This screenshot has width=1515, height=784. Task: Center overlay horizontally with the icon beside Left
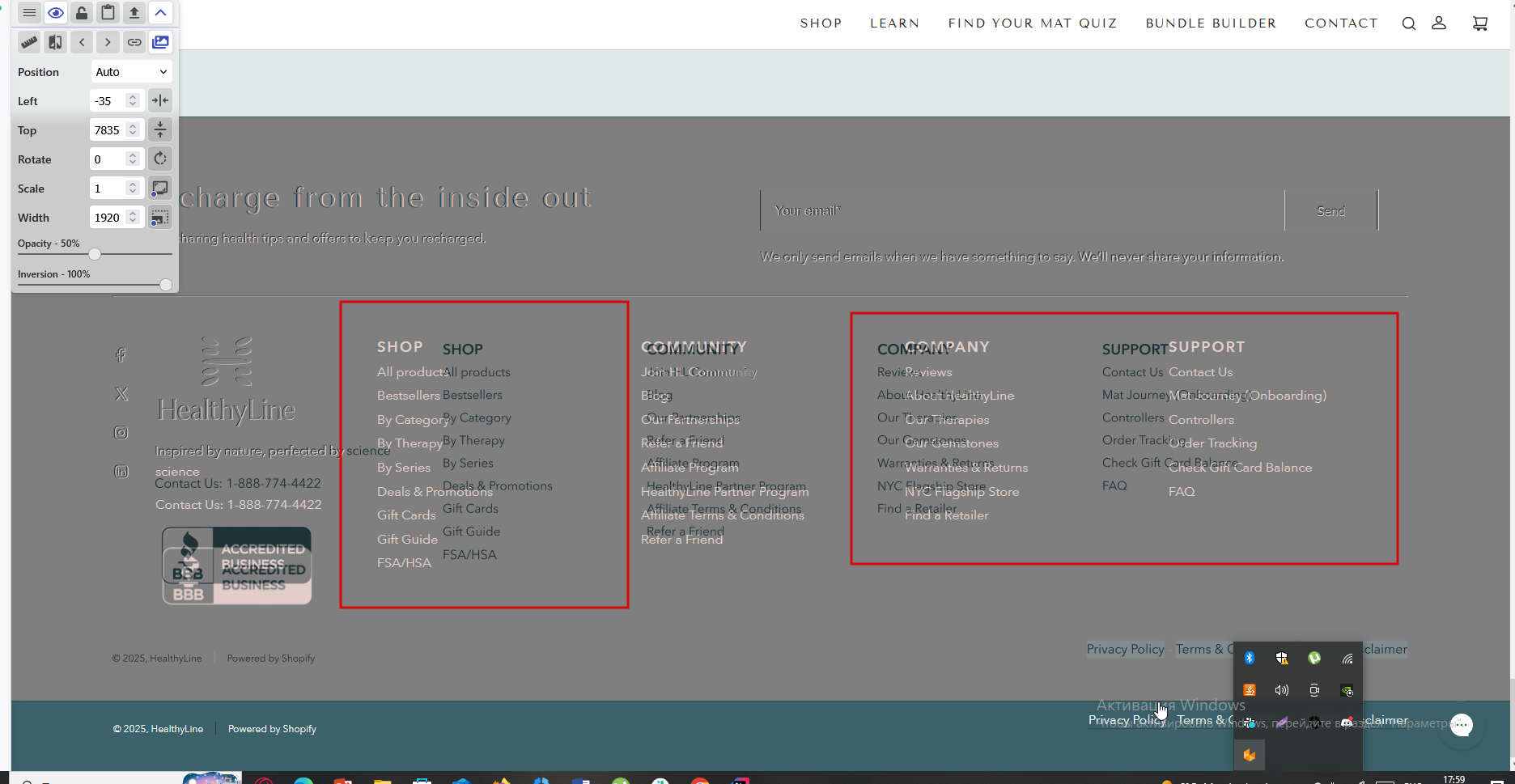(x=160, y=100)
